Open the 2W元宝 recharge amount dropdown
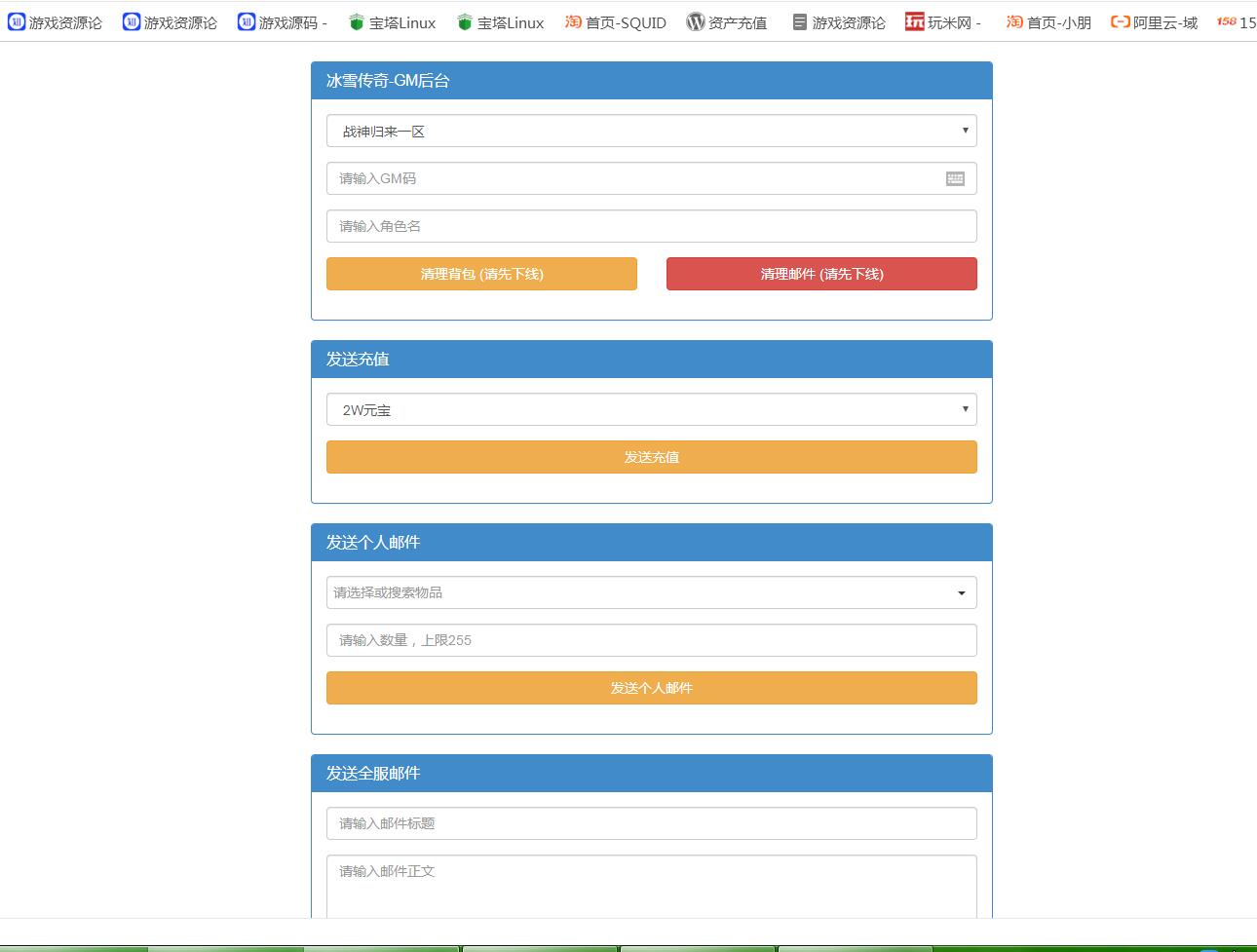 [651, 410]
